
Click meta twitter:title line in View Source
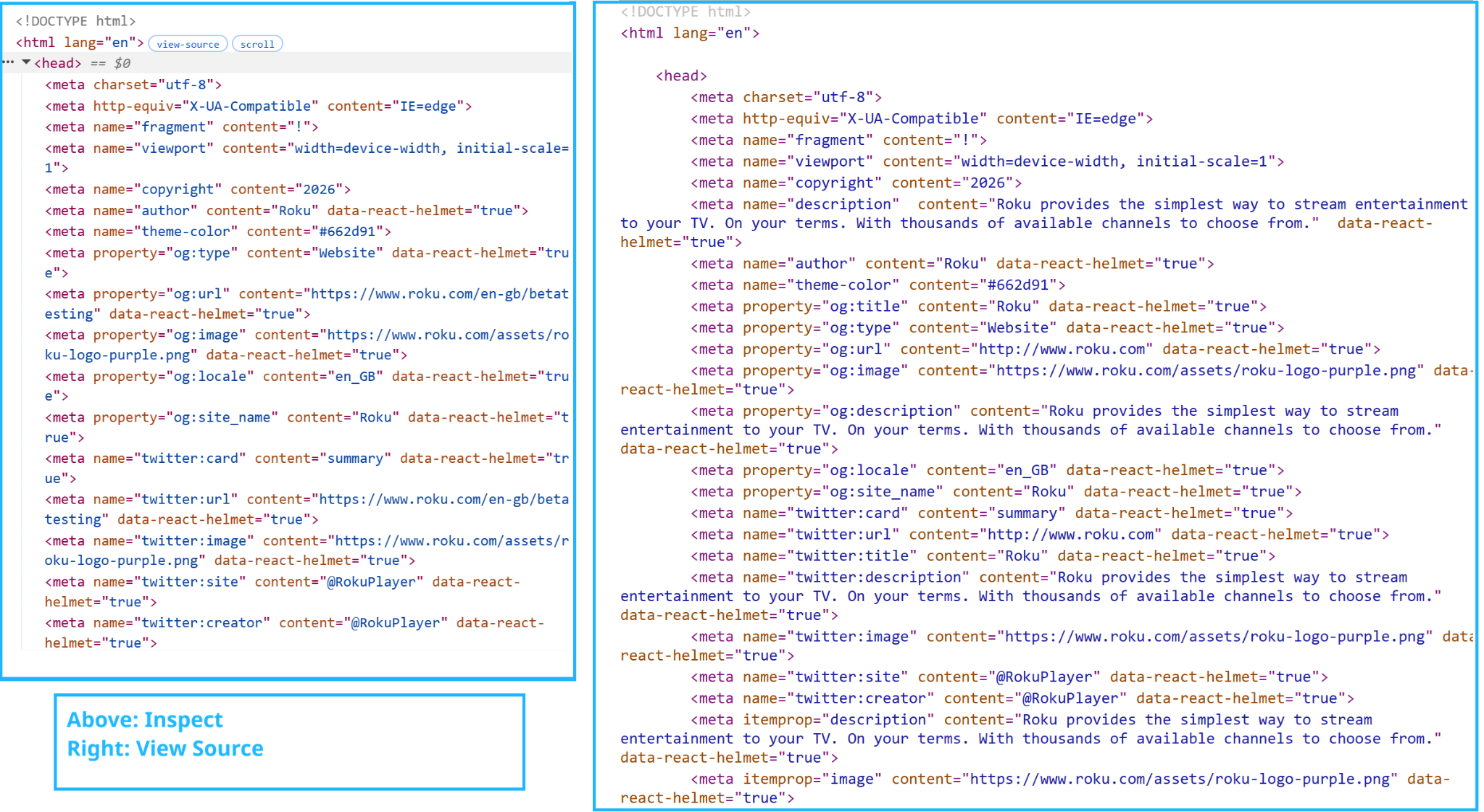983,556
